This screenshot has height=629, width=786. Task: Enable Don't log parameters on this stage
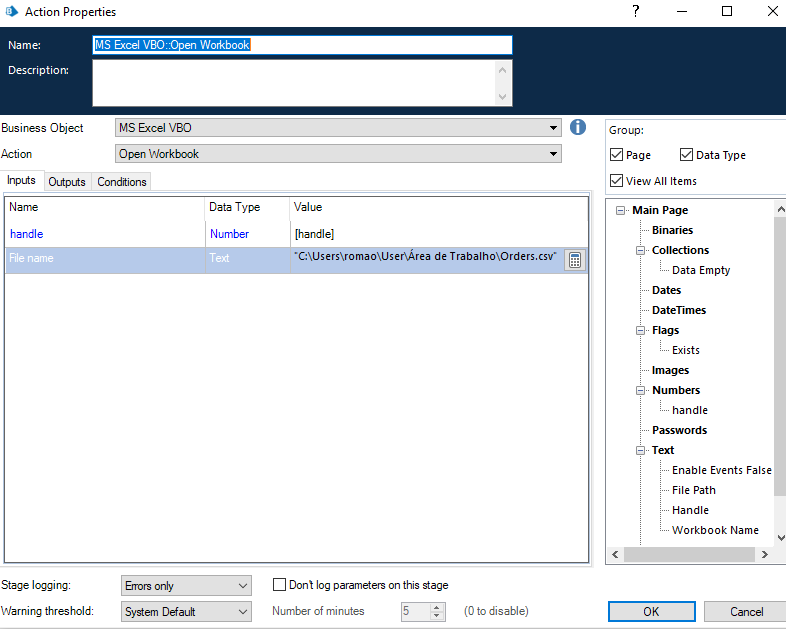tap(280, 585)
